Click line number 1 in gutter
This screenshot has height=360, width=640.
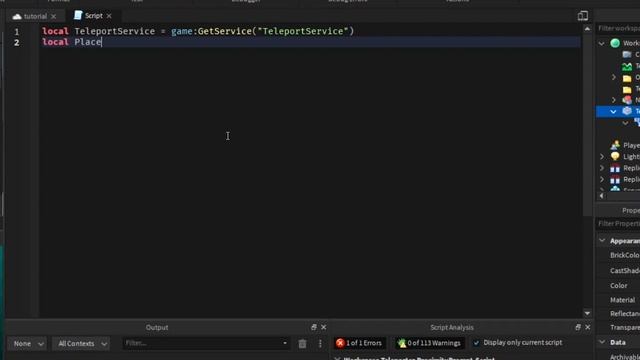17,31
